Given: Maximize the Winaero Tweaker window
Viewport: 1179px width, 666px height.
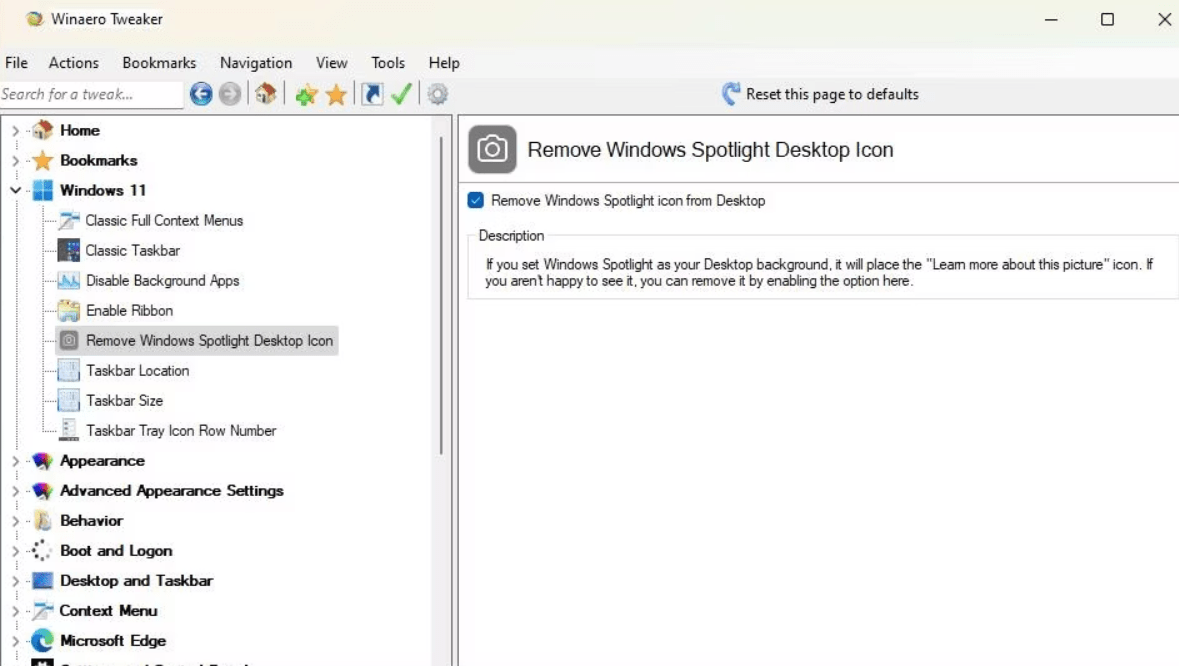Looking at the screenshot, I should click(x=1107, y=20).
